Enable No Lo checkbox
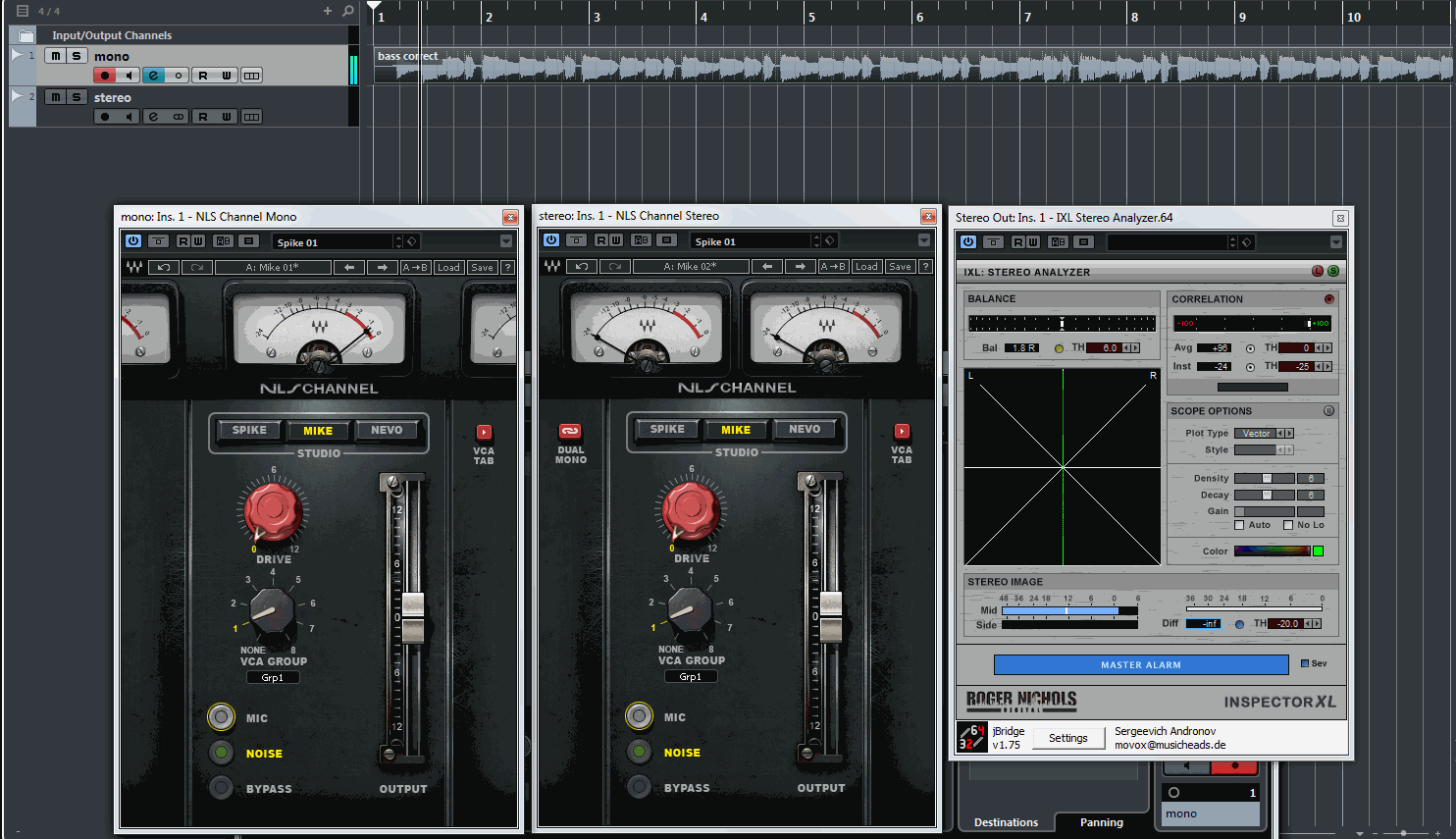Image resolution: width=1456 pixels, height=839 pixels. click(x=1288, y=525)
